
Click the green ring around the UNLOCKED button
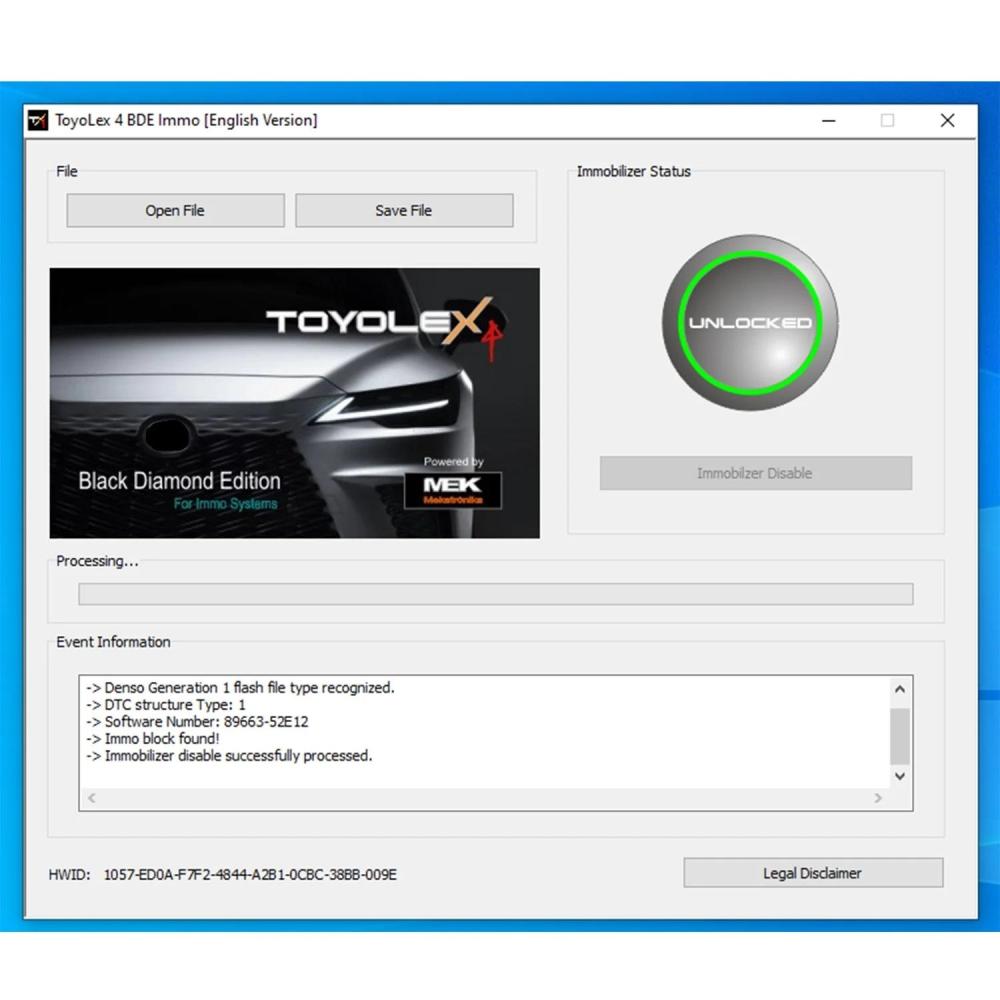coord(750,252)
